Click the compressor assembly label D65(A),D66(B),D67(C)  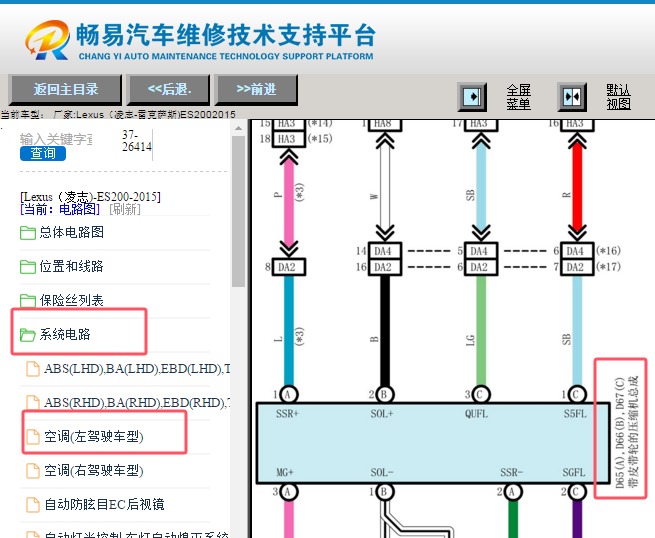(620, 432)
